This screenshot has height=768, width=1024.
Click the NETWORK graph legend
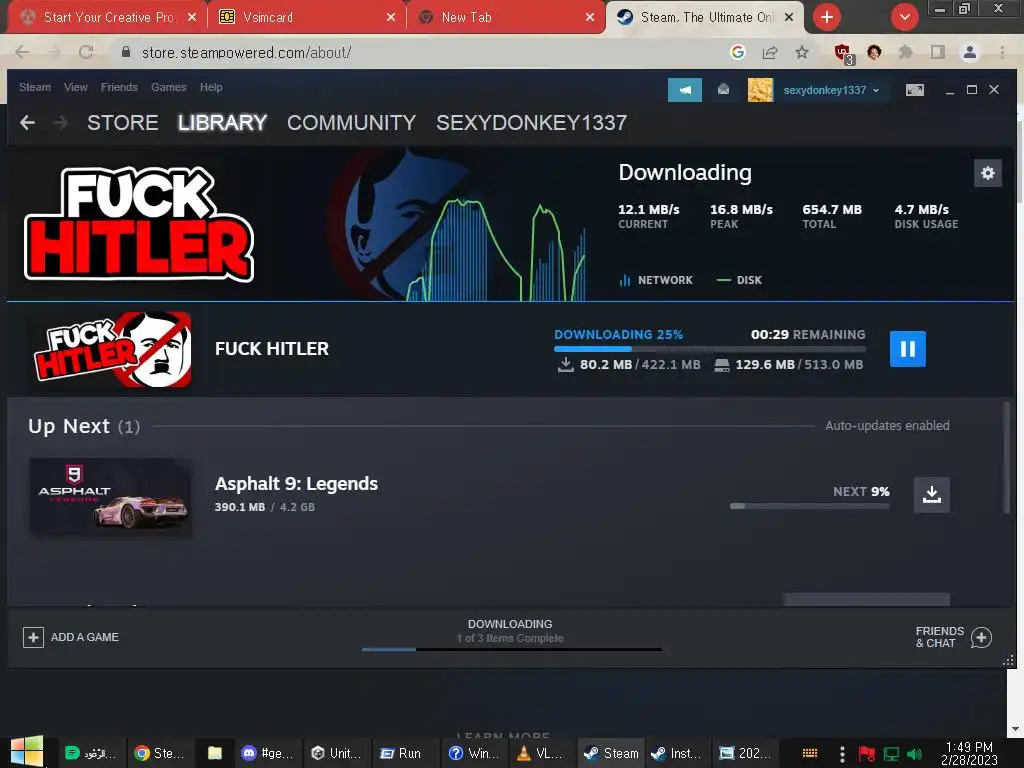click(656, 280)
